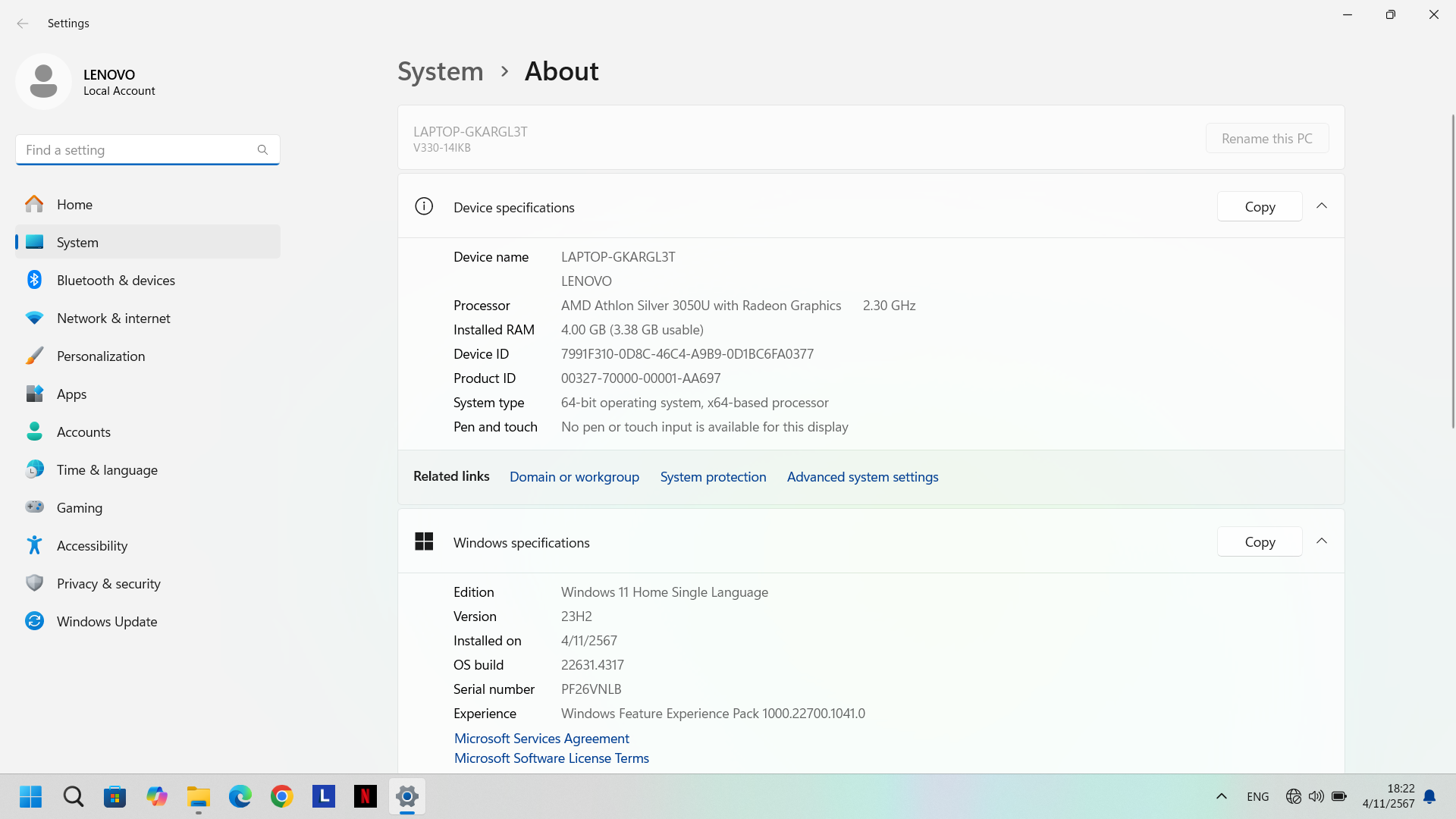Copy the Device specifications
Viewport: 1456px width, 819px height.
1260,206
